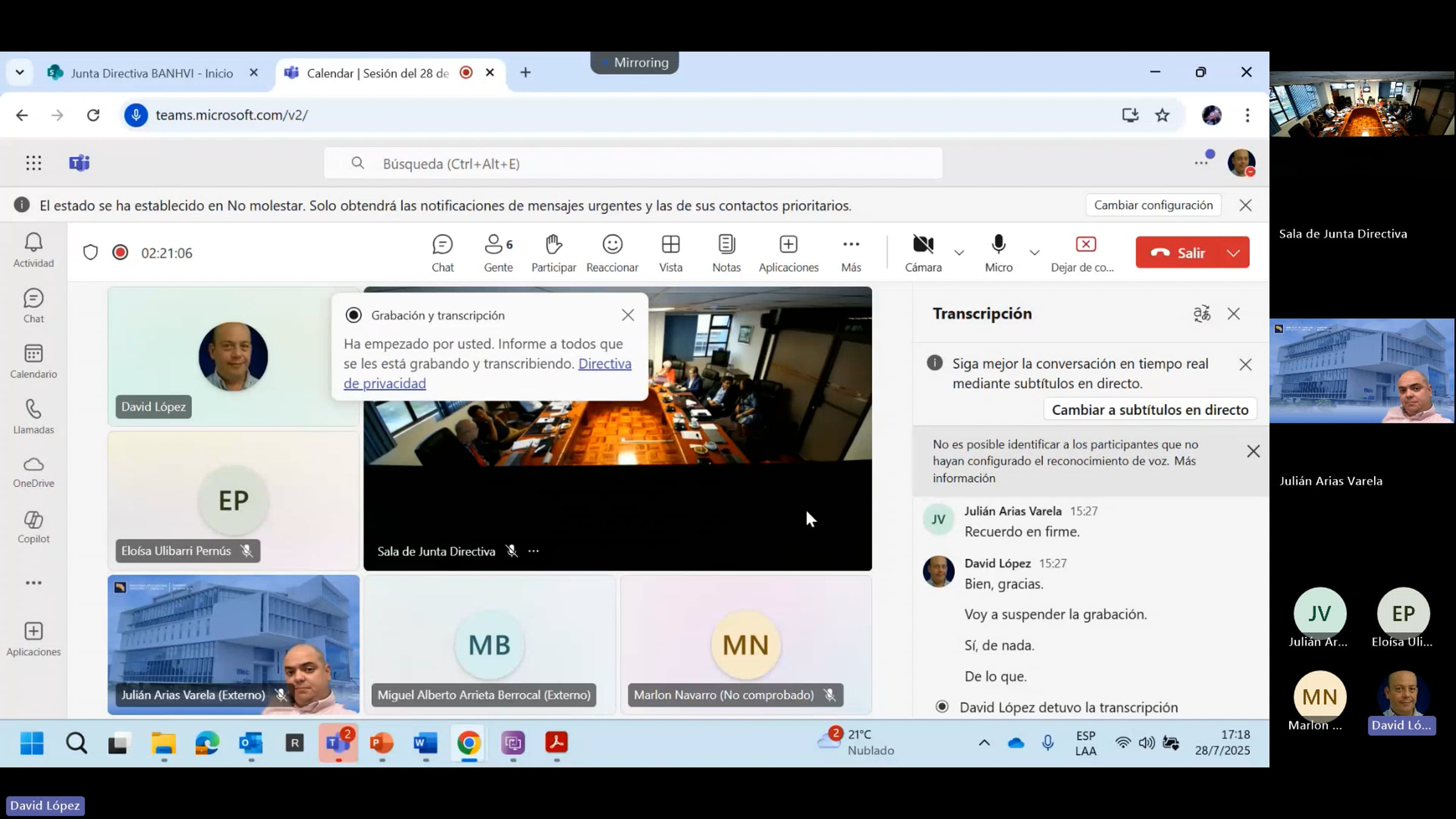Viewport: 1456px width, 819px height.
Task: Dismiss the live subtitles suggestion
Action: pyautogui.click(x=1245, y=365)
